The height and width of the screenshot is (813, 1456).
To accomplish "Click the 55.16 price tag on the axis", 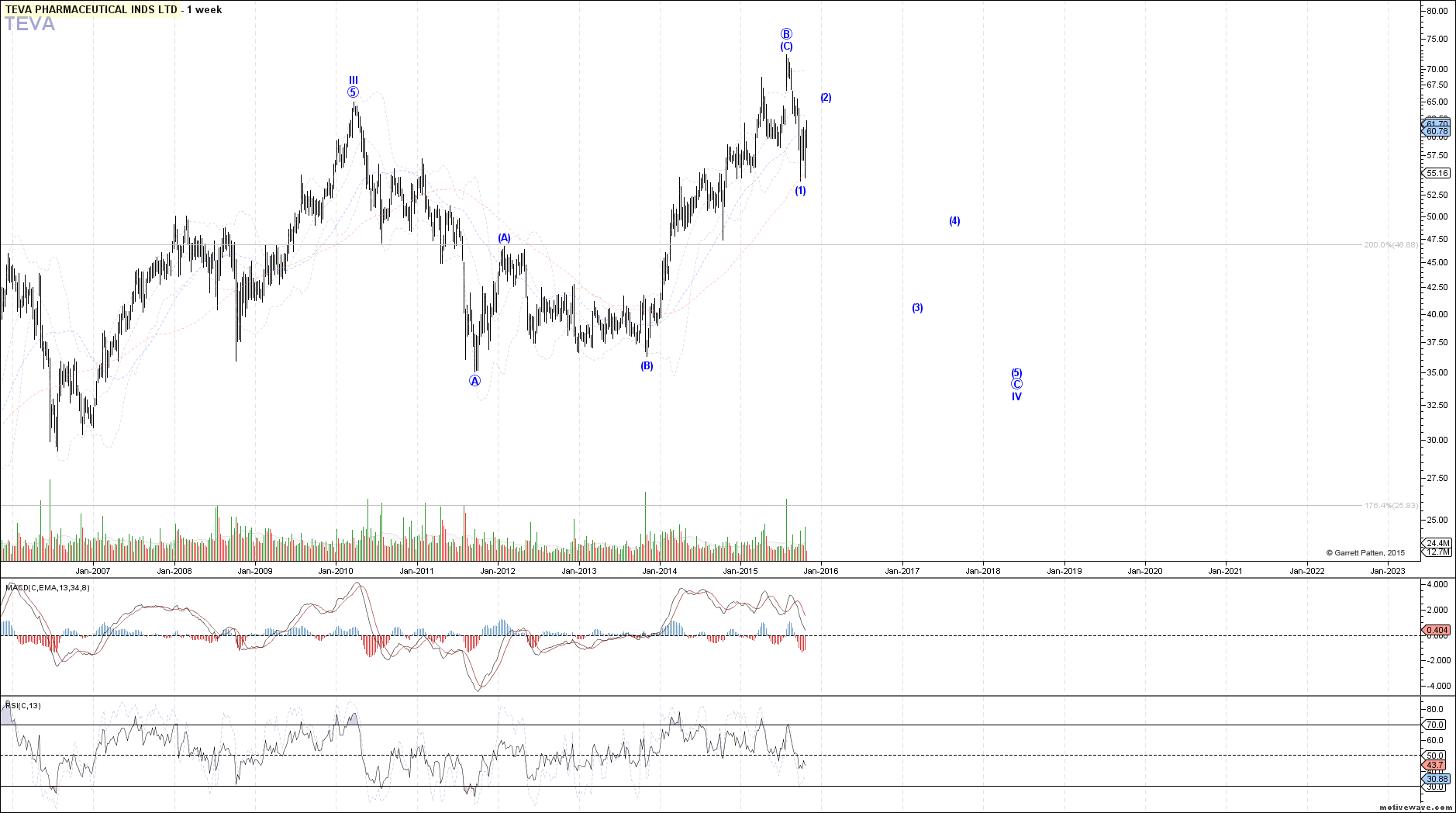I will point(1436,173).
